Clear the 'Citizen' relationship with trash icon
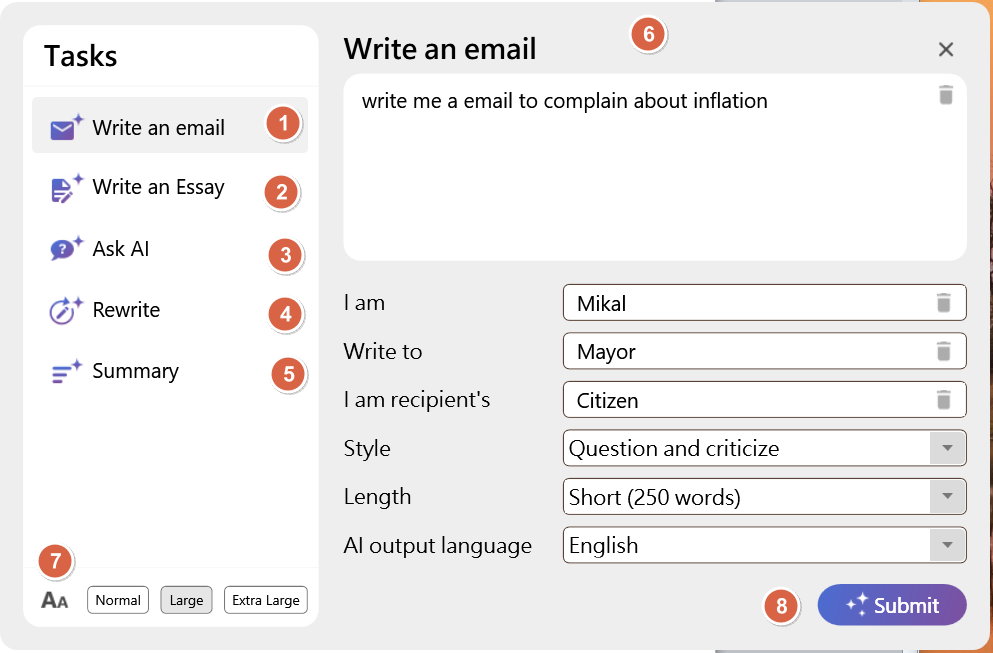Viewport: 993px width, 653px height. [x=943, y=400]
